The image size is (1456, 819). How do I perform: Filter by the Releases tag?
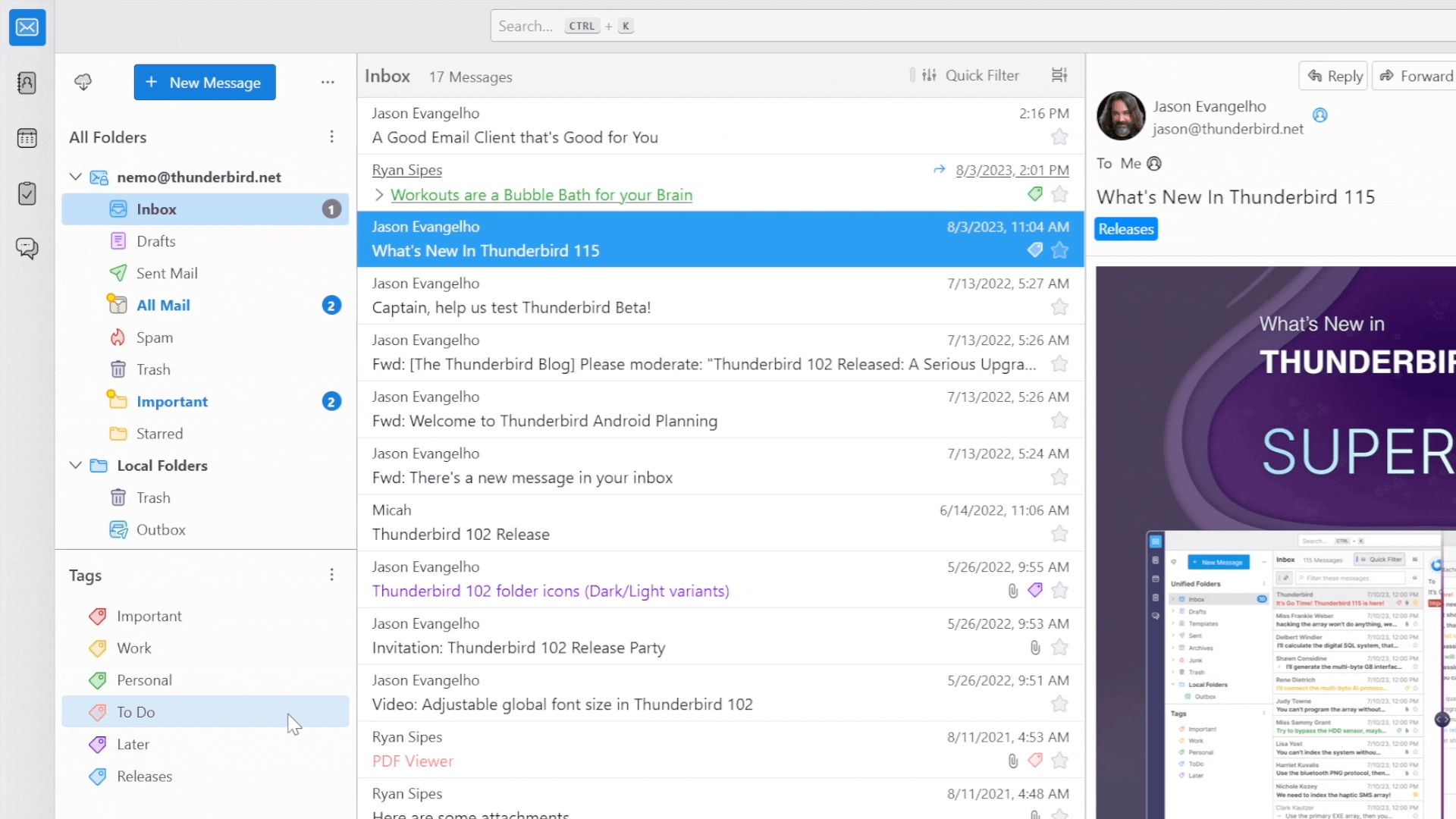(206, 777)
